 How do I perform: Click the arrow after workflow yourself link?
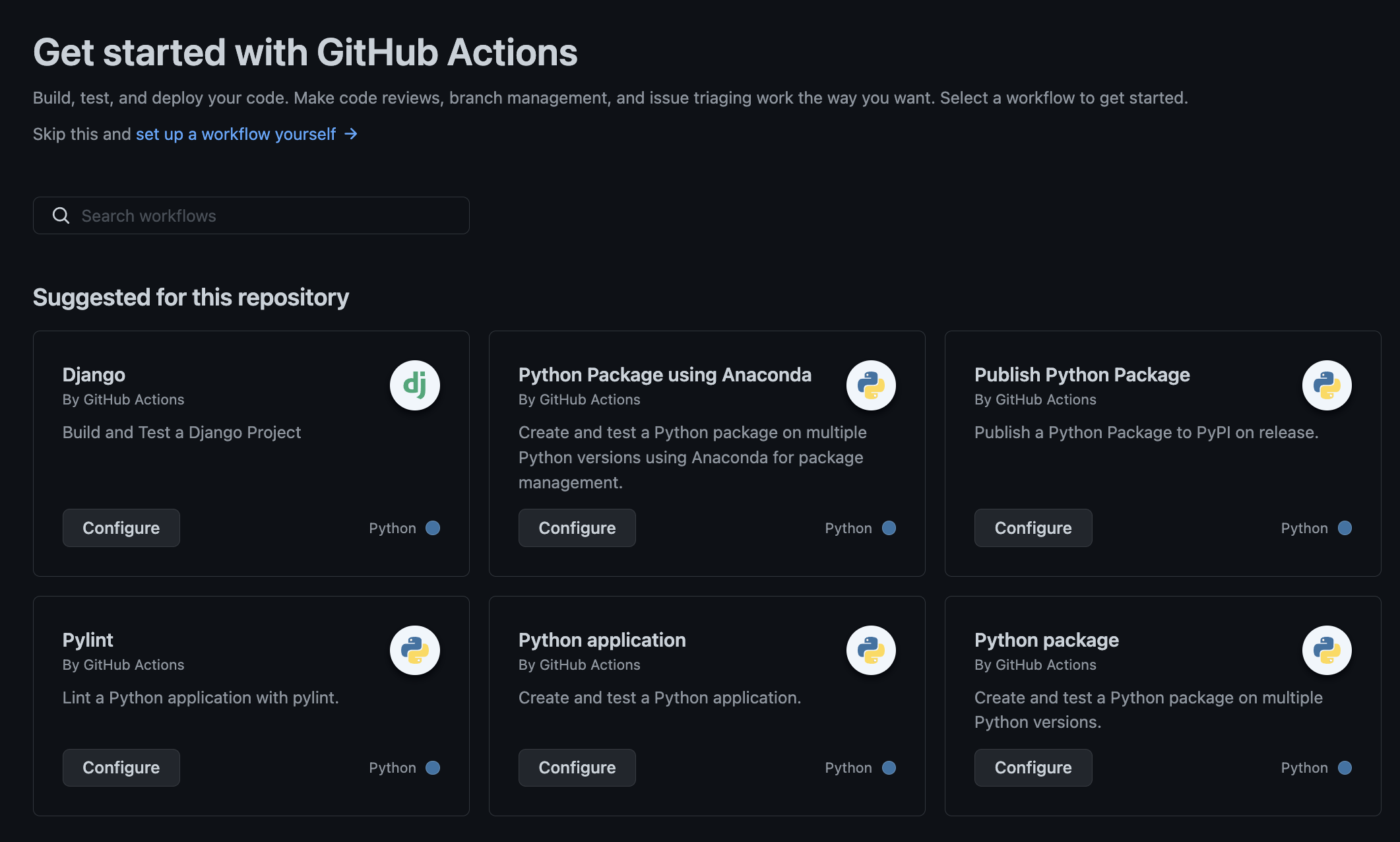(x=351, y=134)
